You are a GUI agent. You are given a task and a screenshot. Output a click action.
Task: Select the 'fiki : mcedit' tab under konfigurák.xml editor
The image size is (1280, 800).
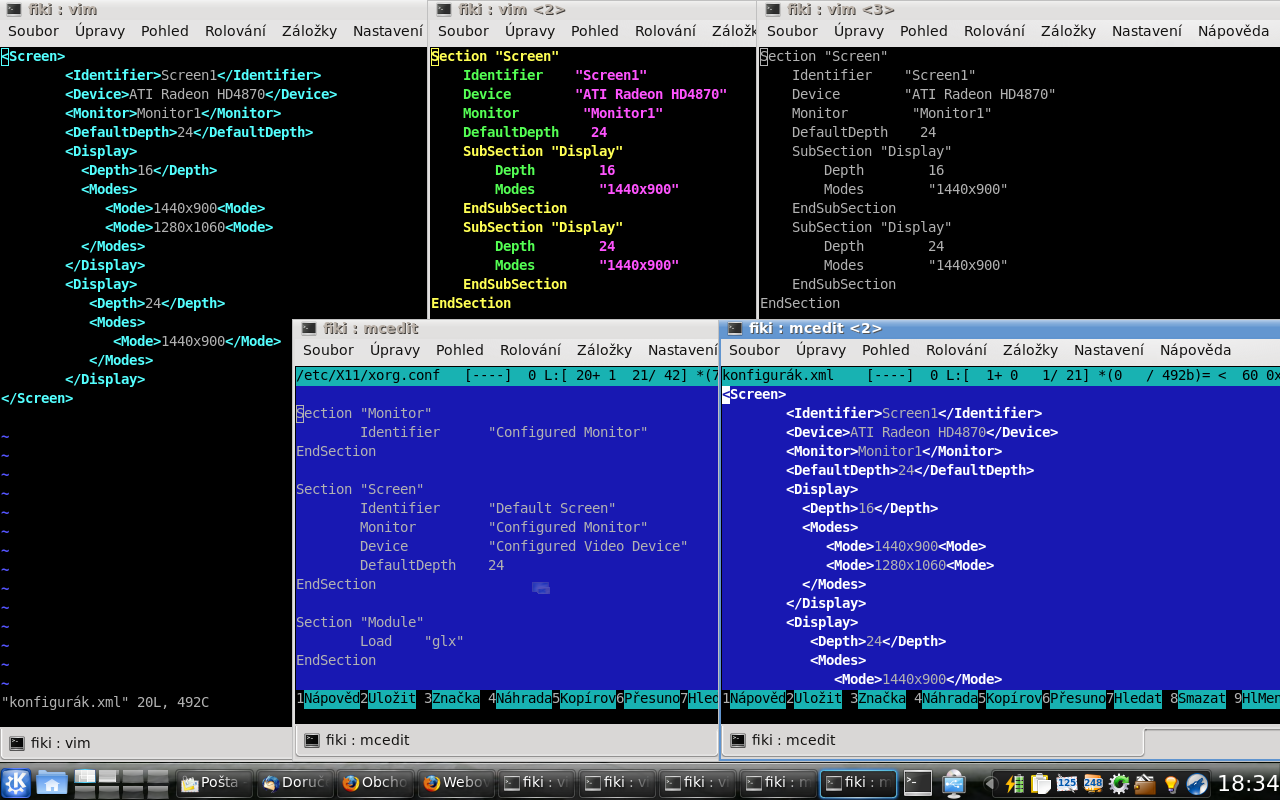tap(932, 740)
